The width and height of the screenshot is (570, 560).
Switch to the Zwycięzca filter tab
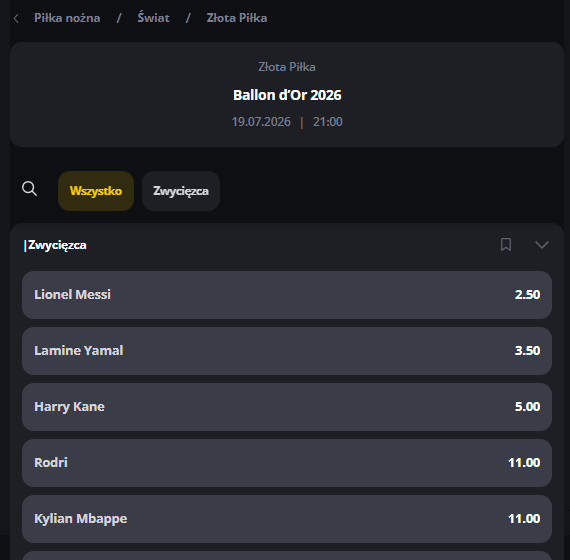tap(181, 191)
